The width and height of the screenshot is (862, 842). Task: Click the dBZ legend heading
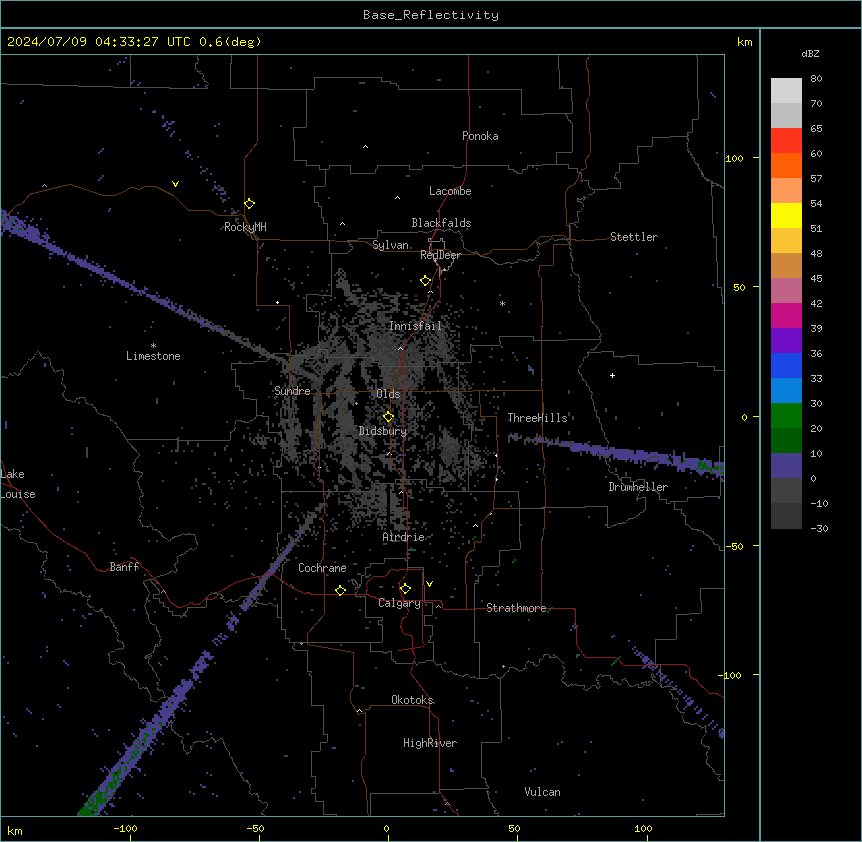pyautogui.click(x=810, y=53)
